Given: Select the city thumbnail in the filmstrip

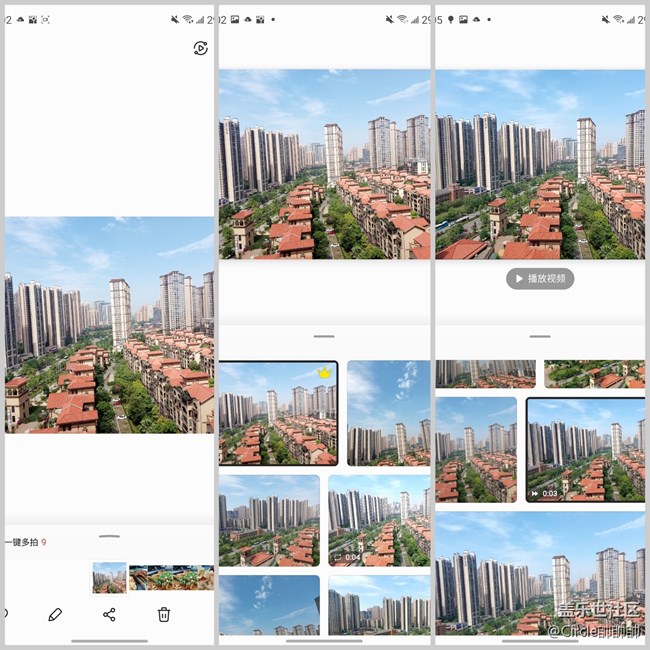Looking at the screenshot, I should [109, 577].
